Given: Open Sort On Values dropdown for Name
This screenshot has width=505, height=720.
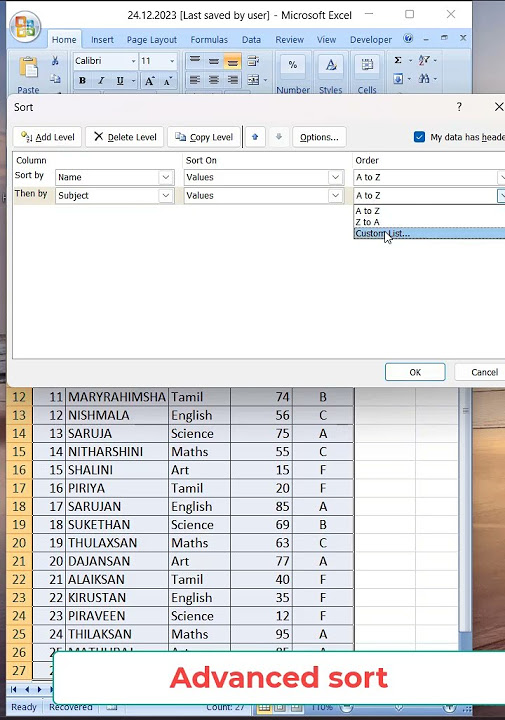Looking at the screenshot, I should point(336,177).
